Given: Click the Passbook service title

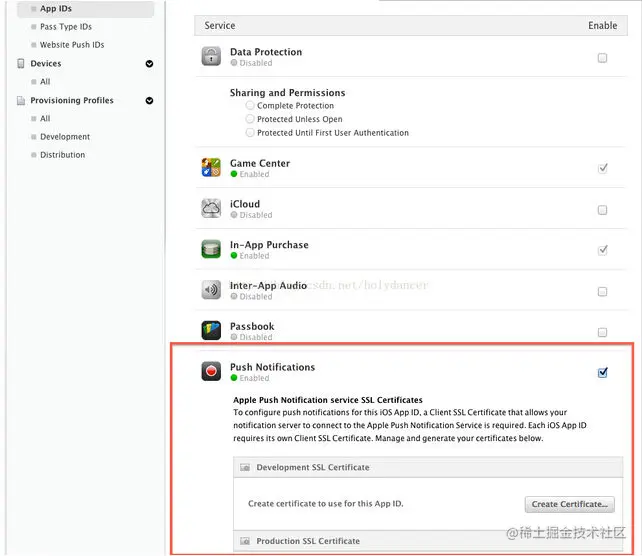Looking at the screenshot, I should coord(252,326).
